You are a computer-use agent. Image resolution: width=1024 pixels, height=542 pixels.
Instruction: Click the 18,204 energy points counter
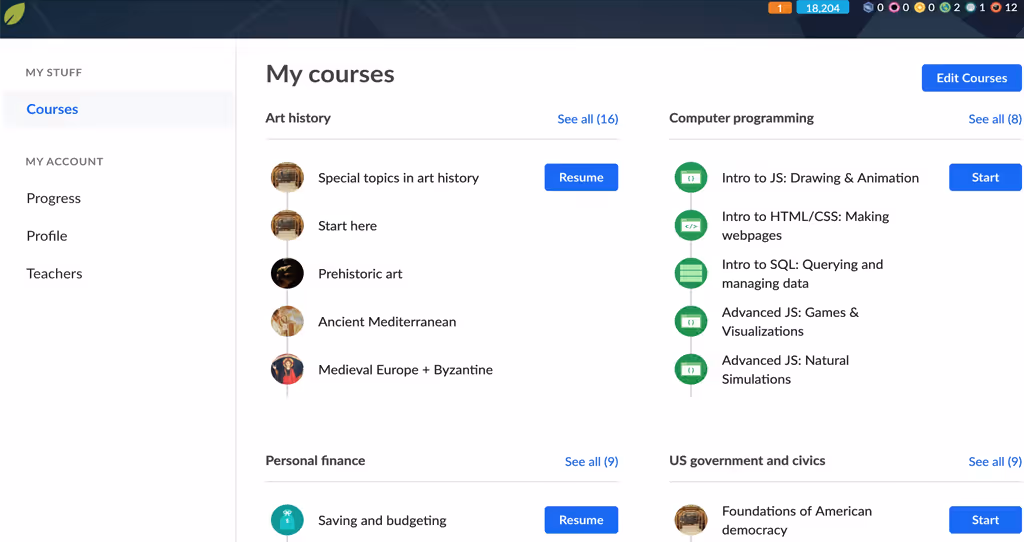tap(823, 8)
